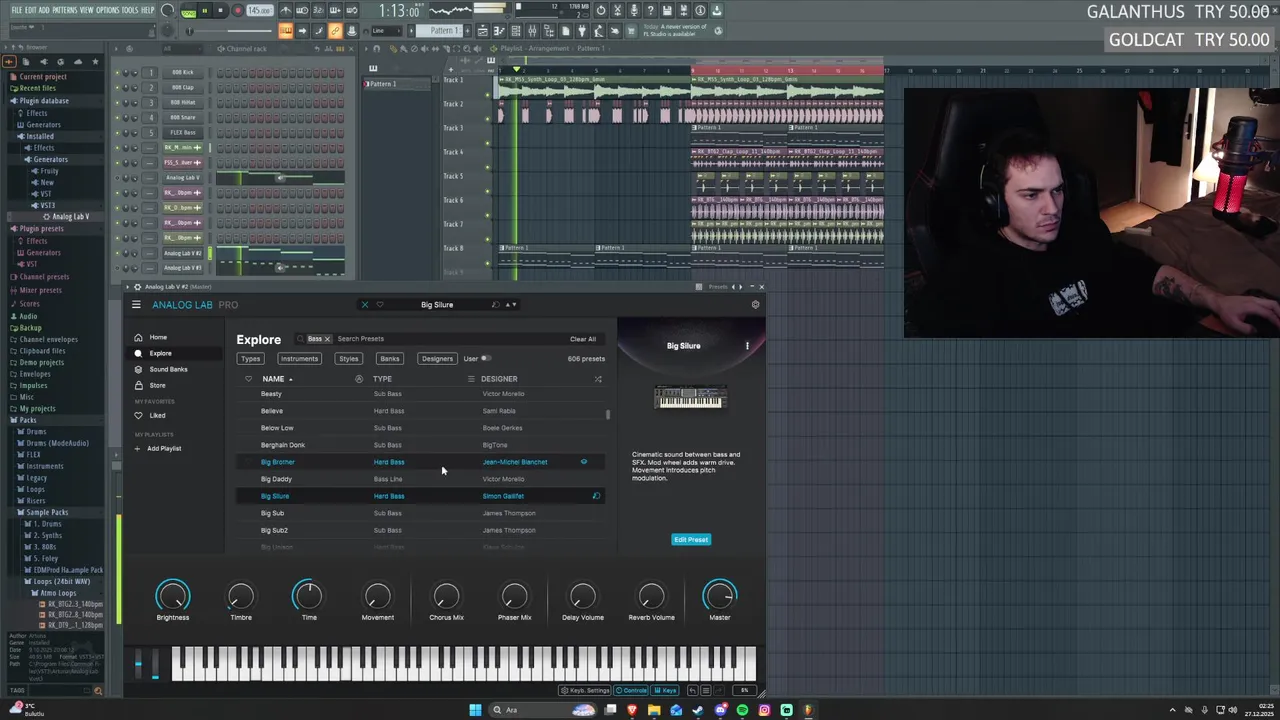Toggle Track 1 mute in the playlist
Image resolution: width=1280 pixels, height=720 pixels.
pos(488,94)
